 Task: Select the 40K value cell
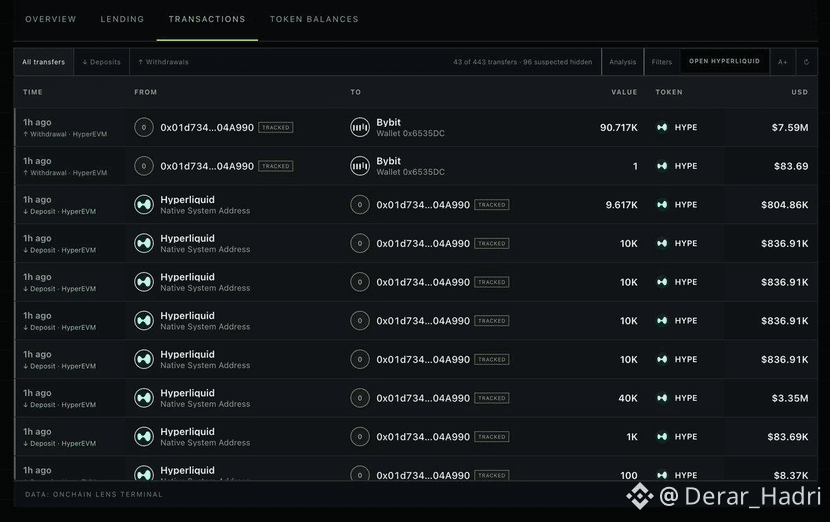pyautogui.click(x=628, y=398)
